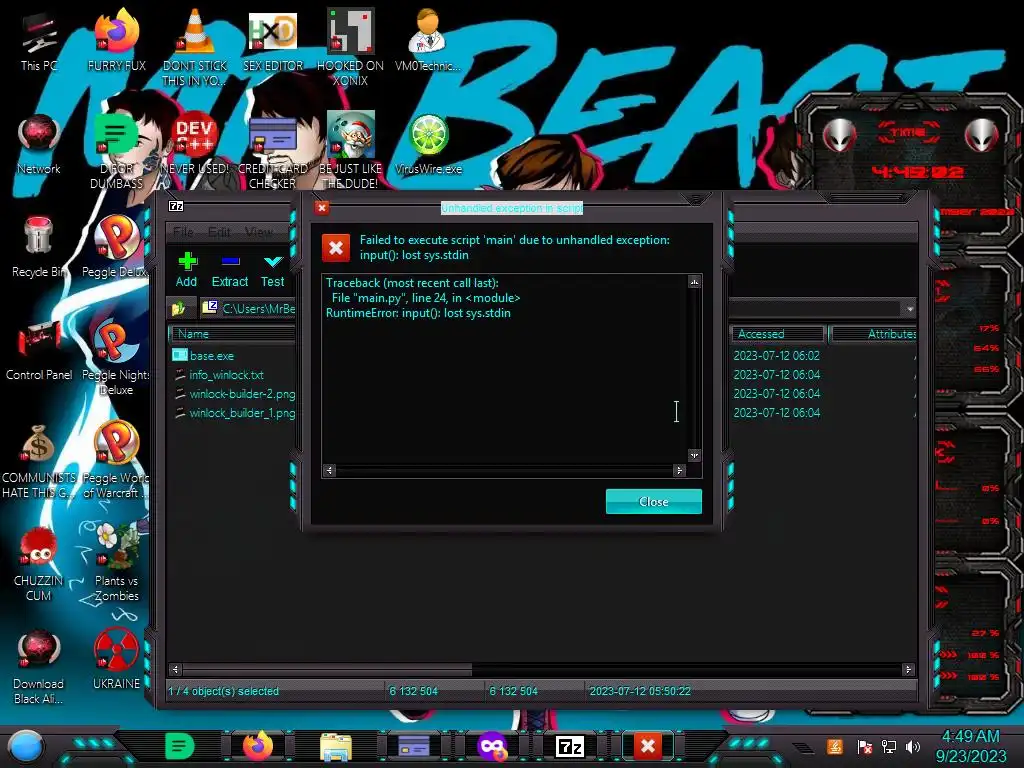Click accessed date 2023-07-12 06:02
Image resolution: width=1024 pixels, height=768 pixels.
[776, 356]
